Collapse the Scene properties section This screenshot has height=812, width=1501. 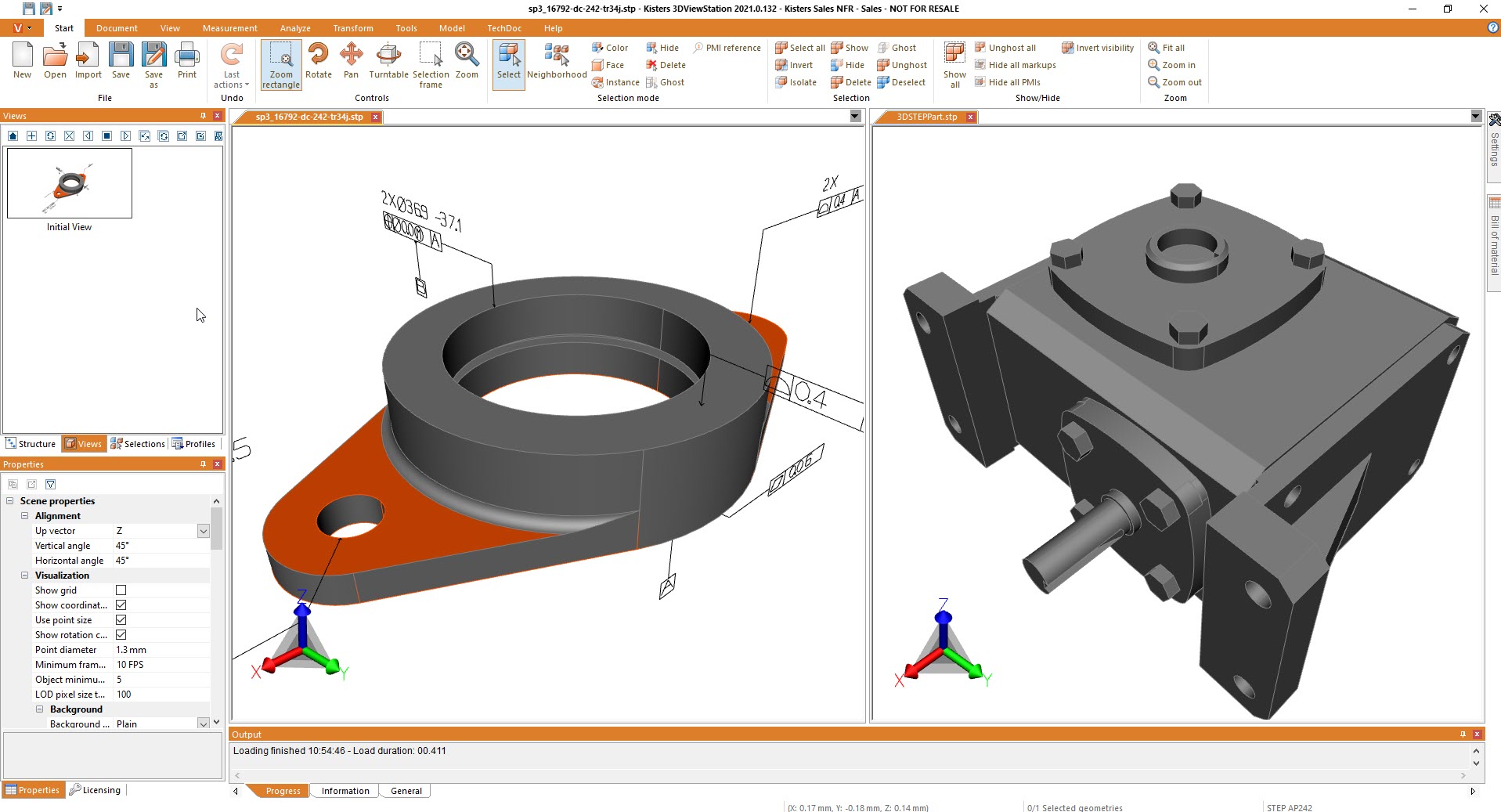[10, 501]
